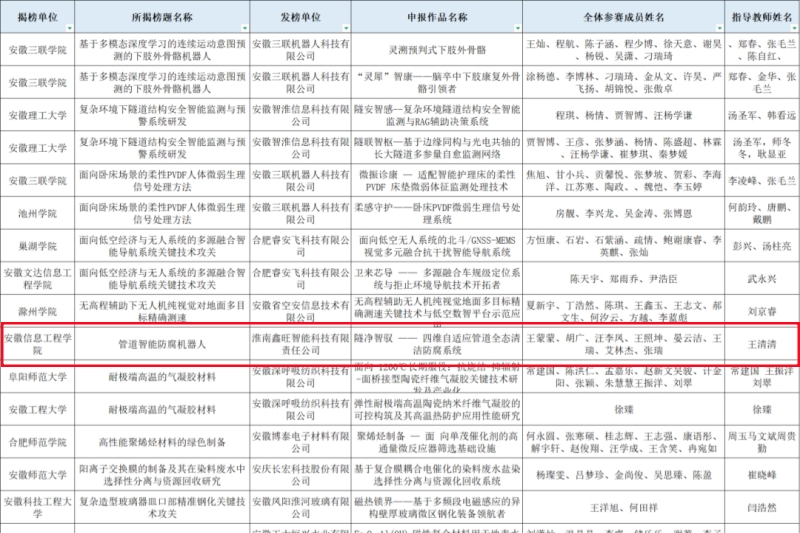Select the 管道智能防腐机器人 cell
The width and height of the screenshot is (800, 533).
[x=162, y=344]
